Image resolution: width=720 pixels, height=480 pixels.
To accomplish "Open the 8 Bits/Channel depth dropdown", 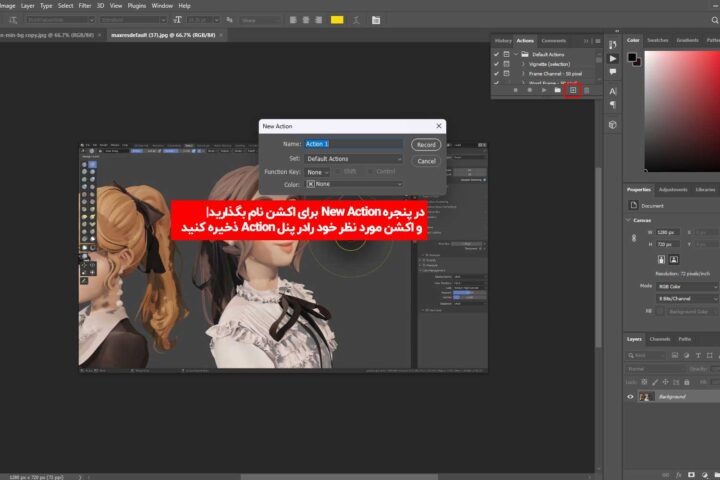I will [687, 299].
